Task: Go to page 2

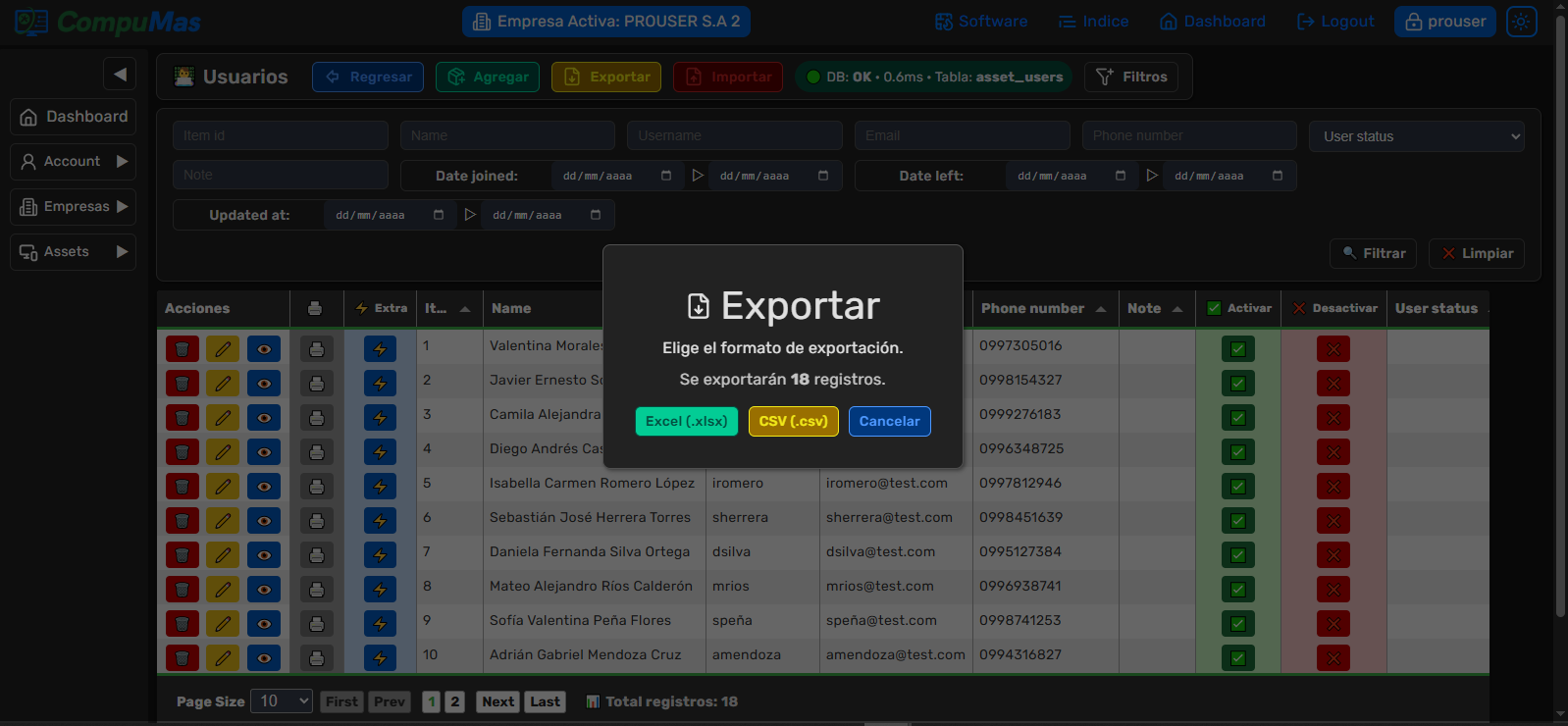Action: click(x=454, y=701)
